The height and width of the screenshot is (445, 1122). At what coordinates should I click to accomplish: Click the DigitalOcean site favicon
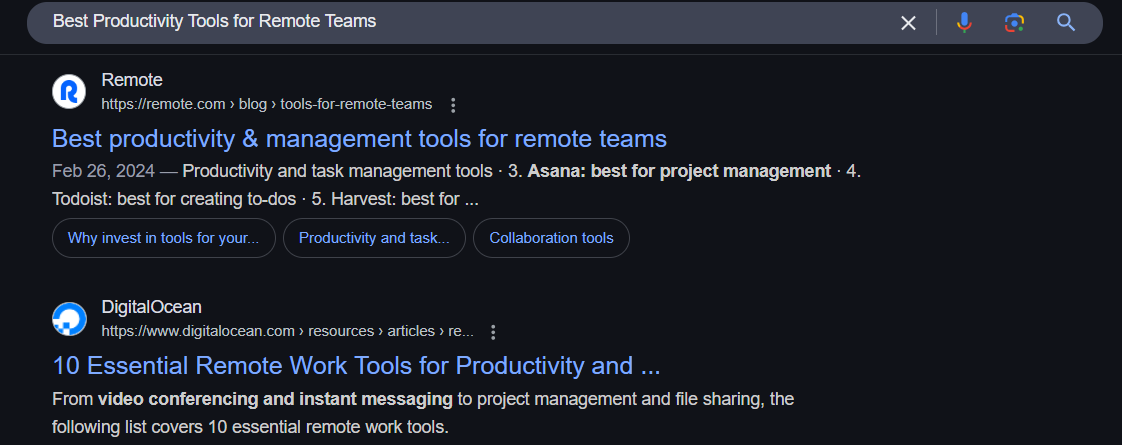pyautogui.click(x=69, y=319)
